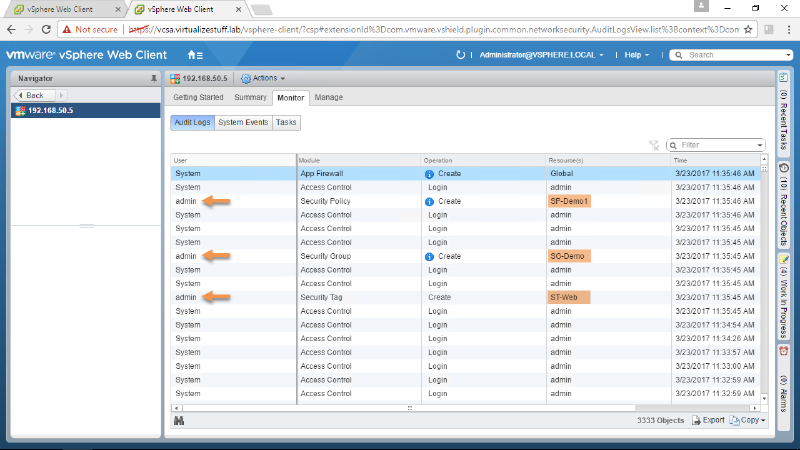Switch to the Getting Started tab
Image resolution: width=800 pixels, height=450 pixels.
(198, 97)
